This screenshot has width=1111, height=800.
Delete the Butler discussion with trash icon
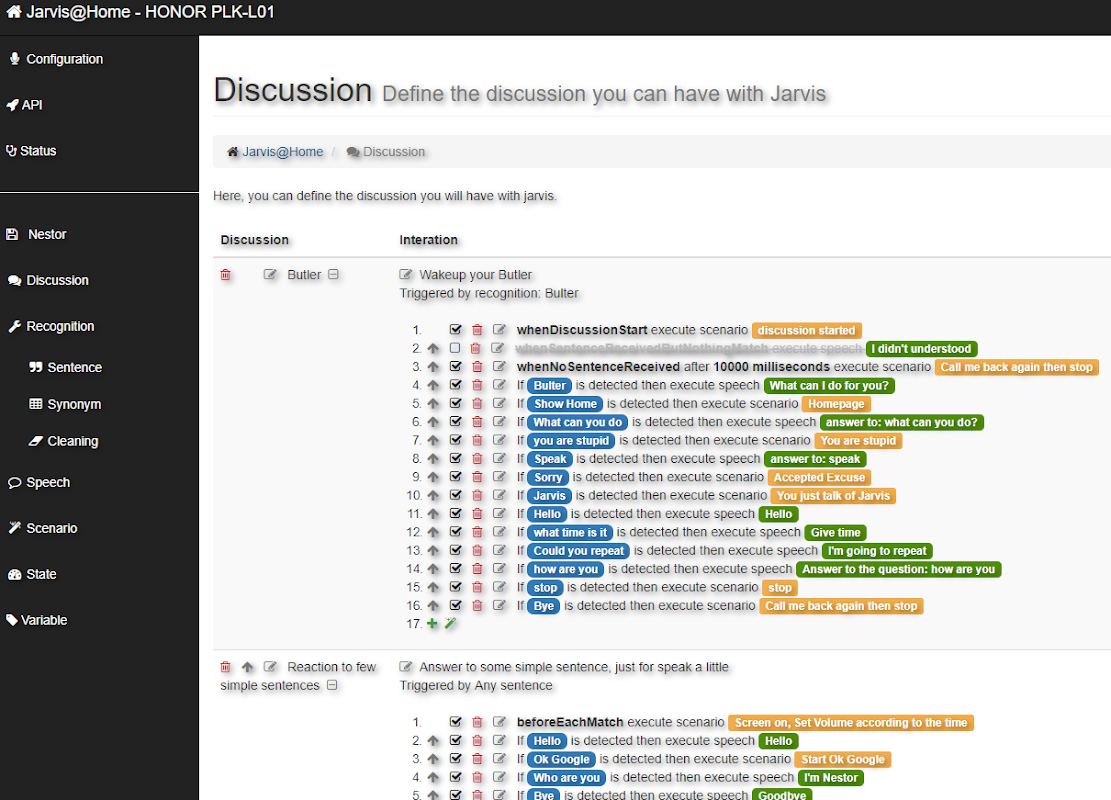point(225,275)
